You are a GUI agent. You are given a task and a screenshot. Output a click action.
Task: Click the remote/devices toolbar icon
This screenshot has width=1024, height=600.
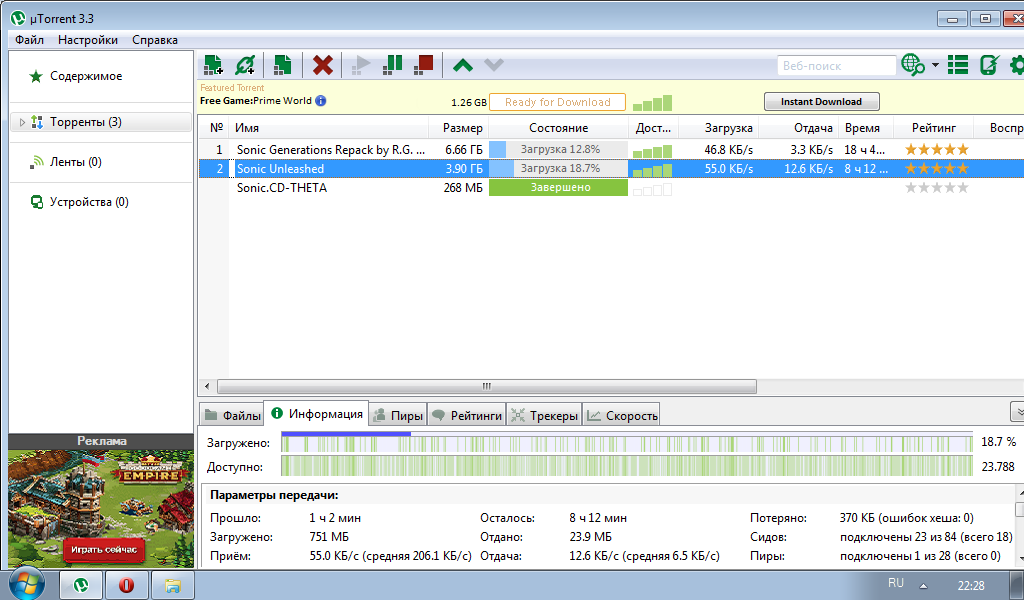point(989,65)
